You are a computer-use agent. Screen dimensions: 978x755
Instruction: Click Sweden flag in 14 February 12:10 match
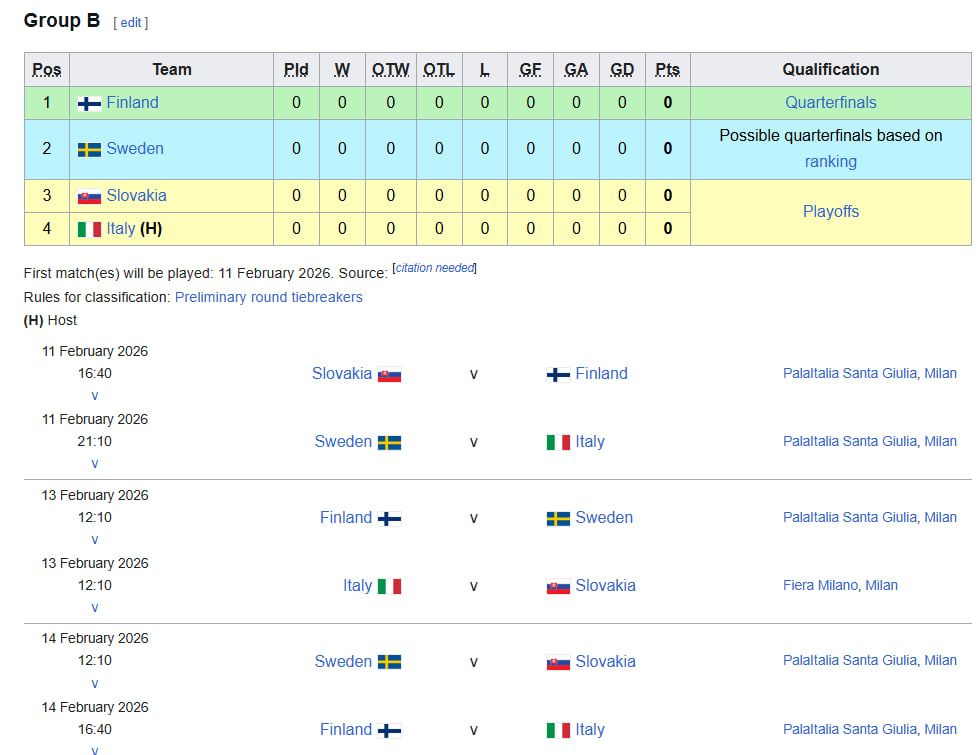pos(389,662)
